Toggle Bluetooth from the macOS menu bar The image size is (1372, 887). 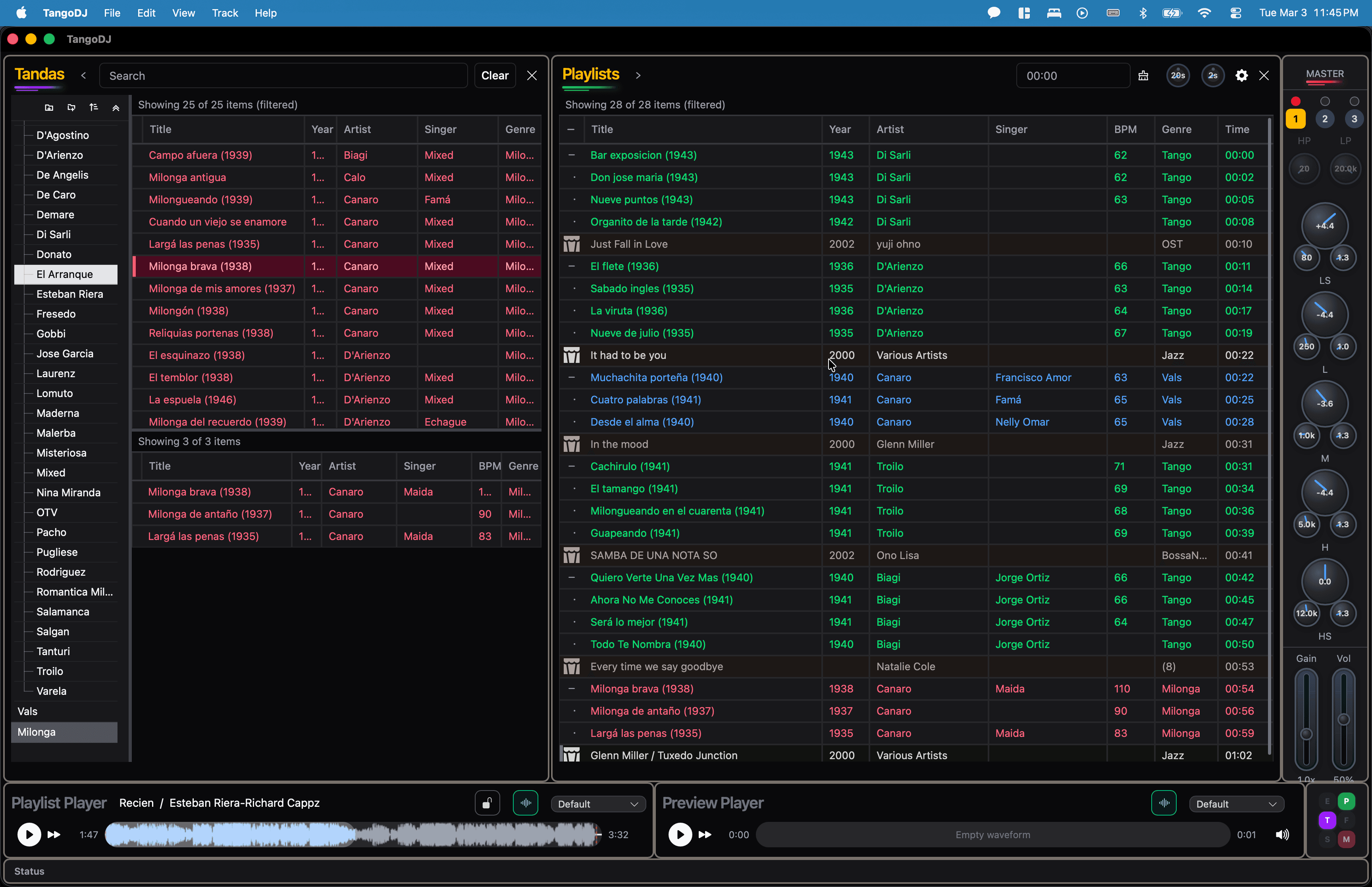pyautogui.click(x=1143, y=12)
